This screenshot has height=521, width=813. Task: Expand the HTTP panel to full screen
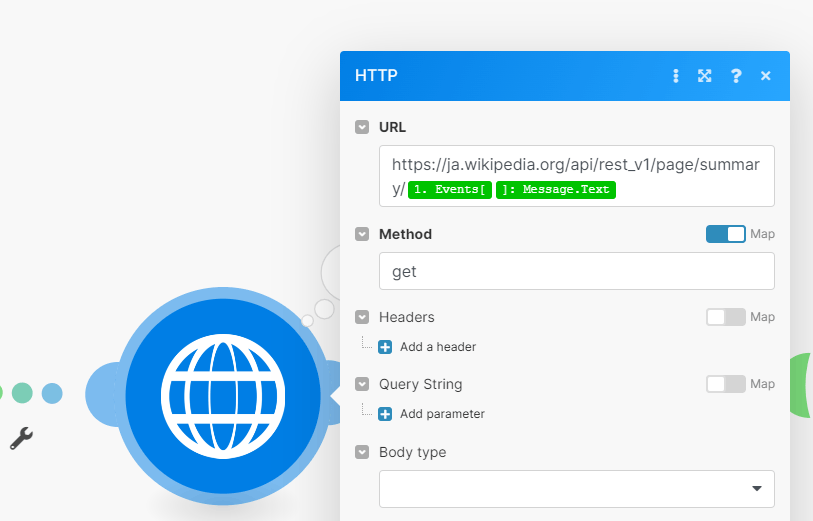pyautogui.click(x=705, y=76)
